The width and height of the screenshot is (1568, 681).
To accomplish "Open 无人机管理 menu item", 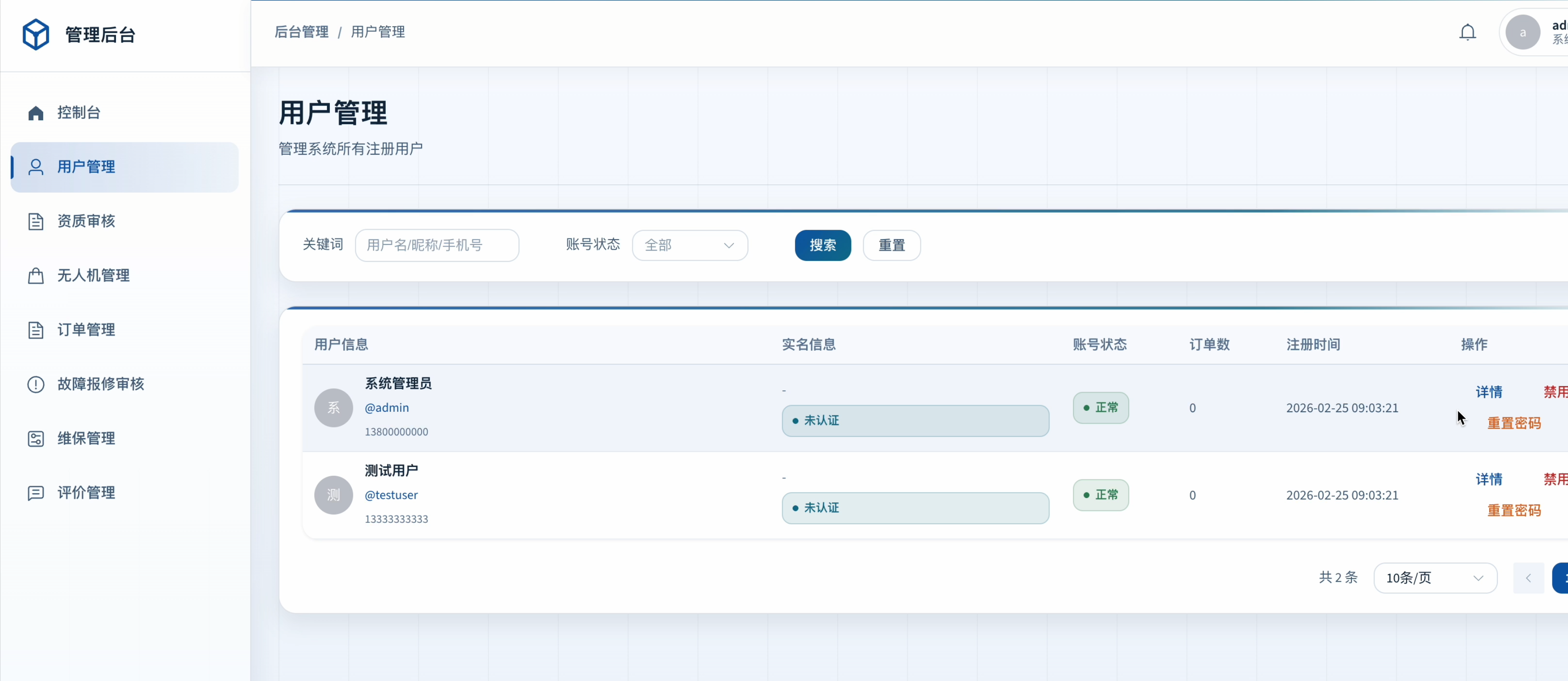I will 125,276.
